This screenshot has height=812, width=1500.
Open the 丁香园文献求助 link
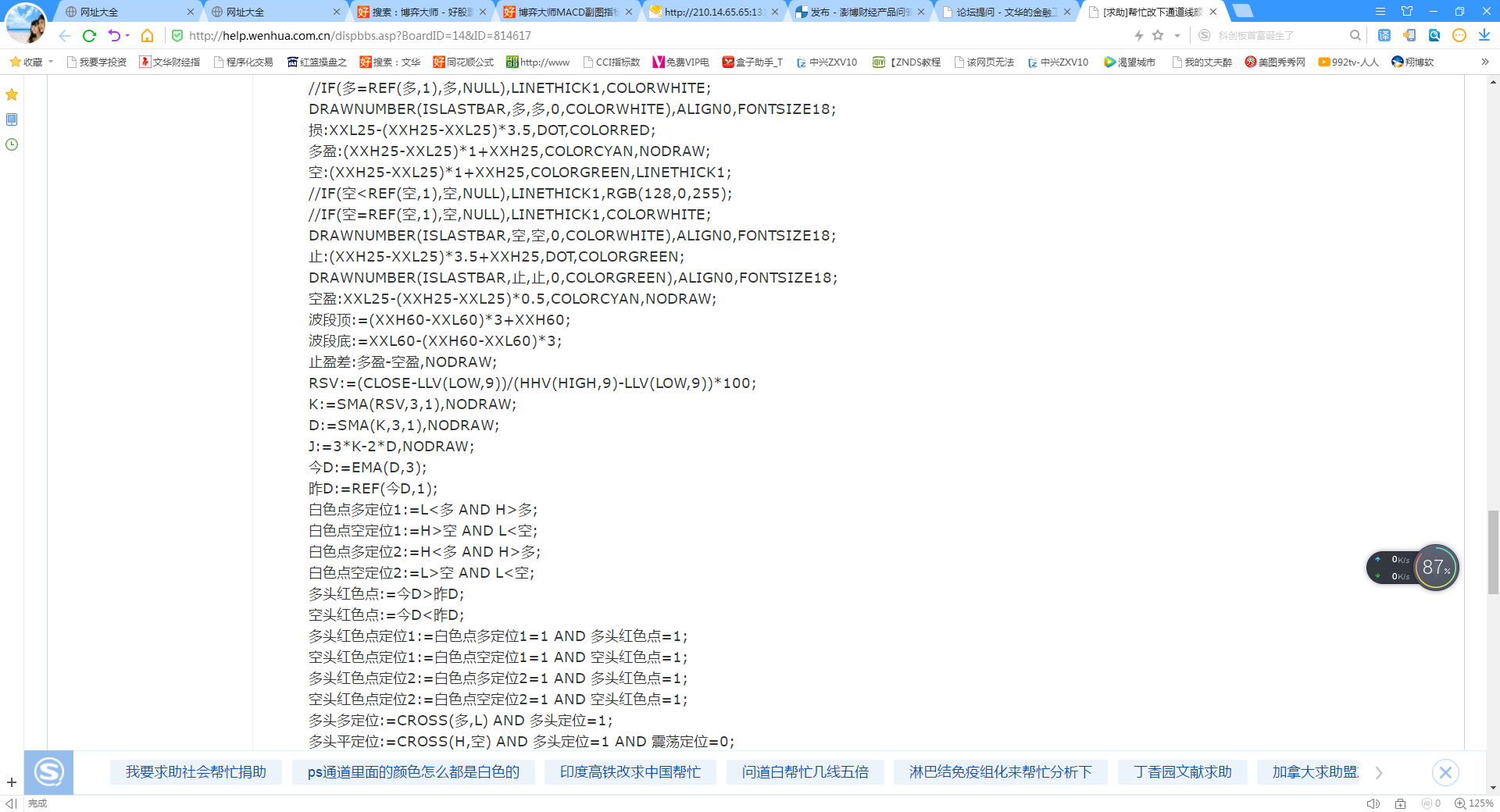(x=1182, y=771)
